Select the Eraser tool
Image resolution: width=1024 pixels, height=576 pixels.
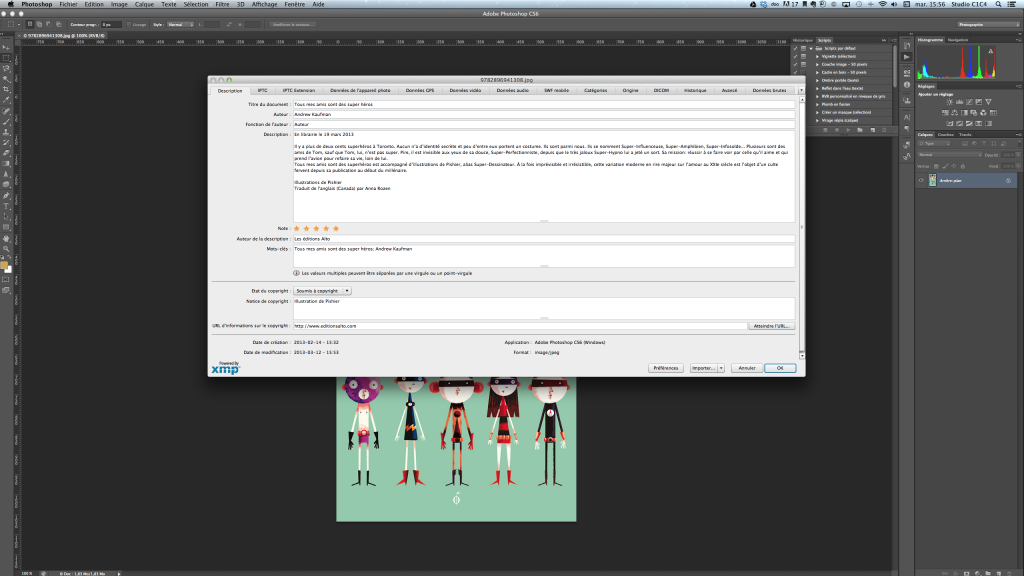[7, 153]
